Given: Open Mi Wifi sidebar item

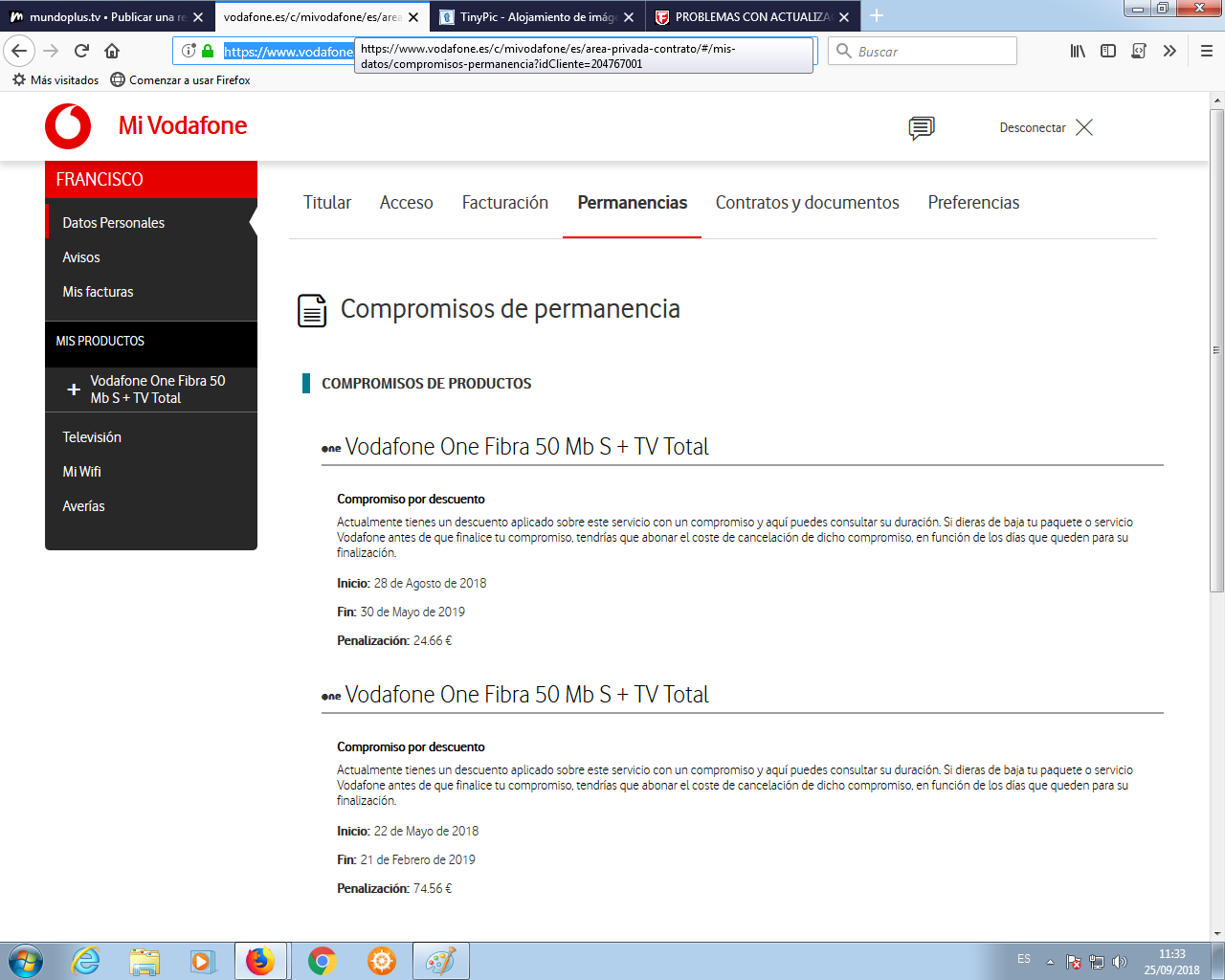Looking at the screenshot, I should pos(81,472).
